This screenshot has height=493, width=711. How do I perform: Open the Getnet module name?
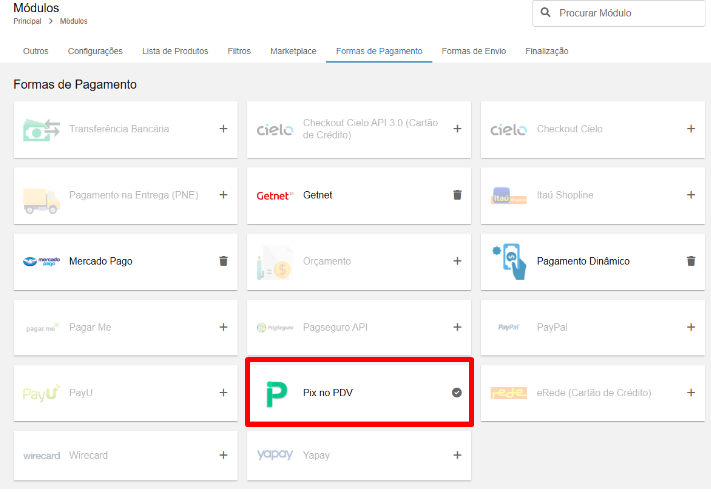click(x=317, y=195)
